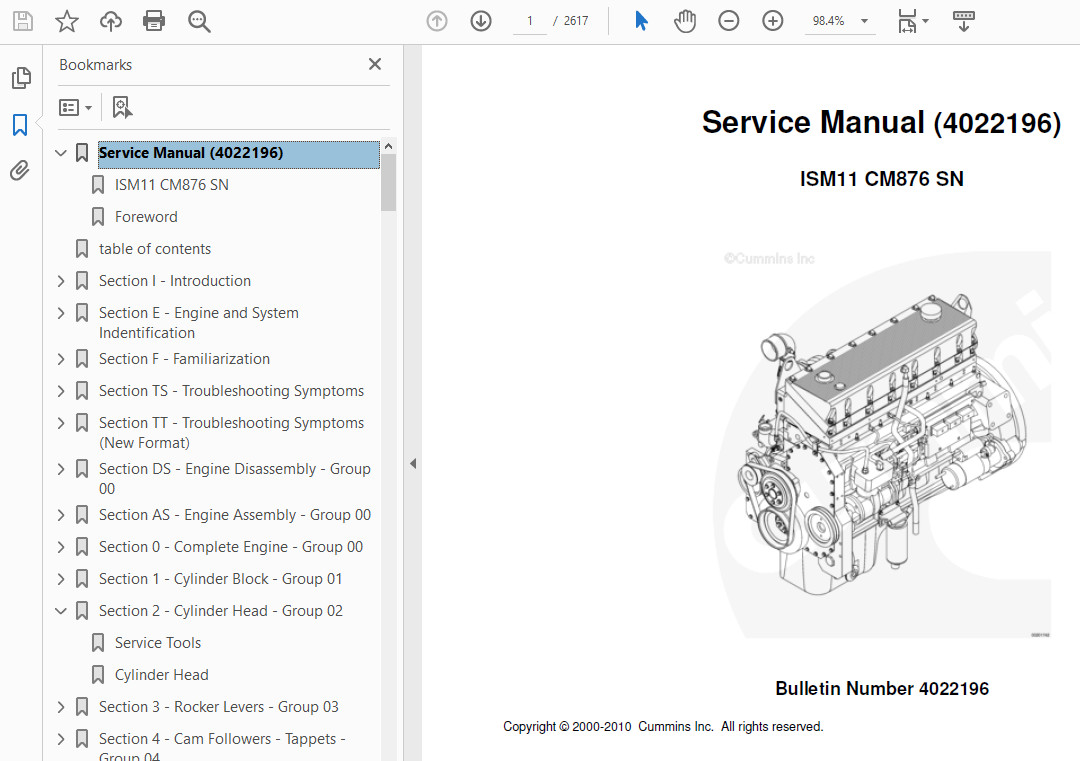Click the engine illustration on page
The width and height of the screenshot is (1080, 761).
(x=883, y=444)
